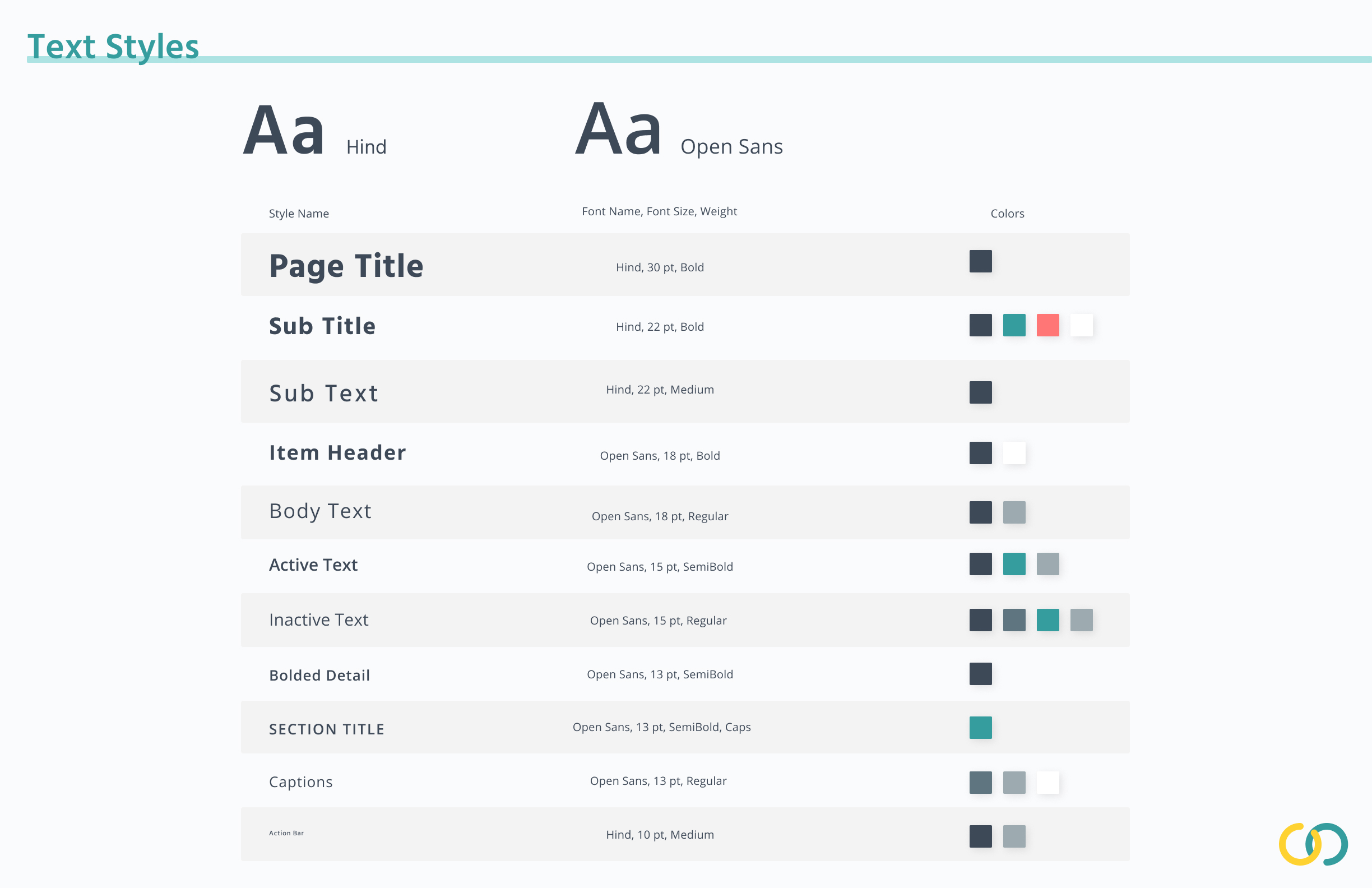Viewport: 1372px width, 888px height.
Task: Select the dark swatch in Sub Title row
Action: (x=981, y=325)
